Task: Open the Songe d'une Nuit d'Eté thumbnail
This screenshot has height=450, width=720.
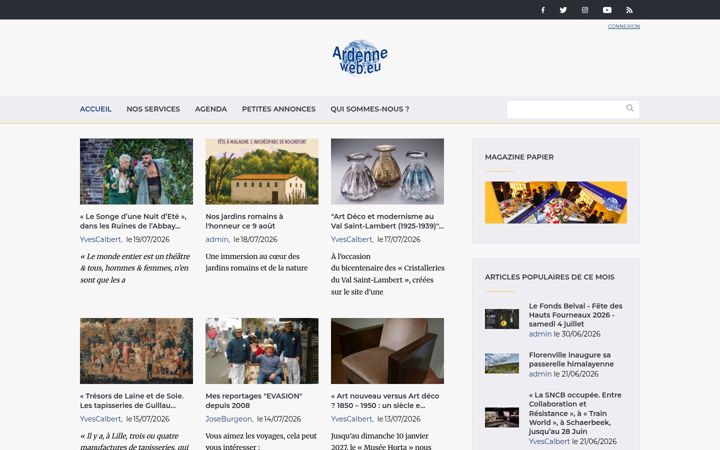Action: 136,171
